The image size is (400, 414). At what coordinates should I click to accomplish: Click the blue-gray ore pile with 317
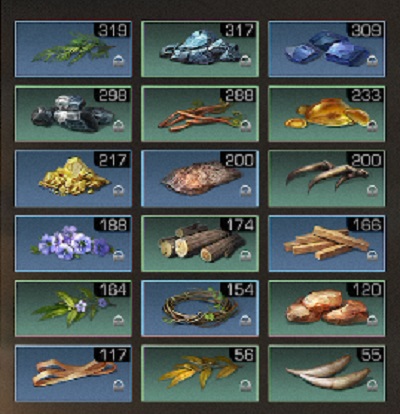[200, 49]
